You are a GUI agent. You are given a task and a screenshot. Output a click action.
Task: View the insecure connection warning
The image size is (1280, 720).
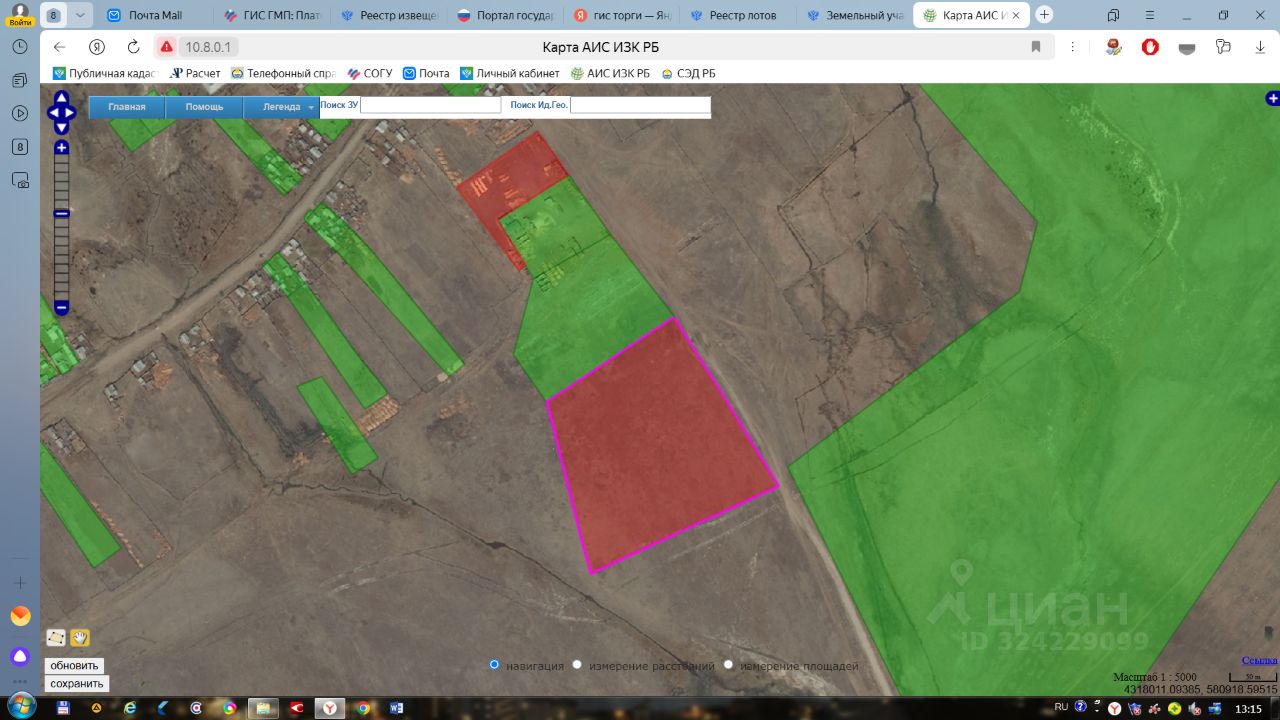pos(166,47)
